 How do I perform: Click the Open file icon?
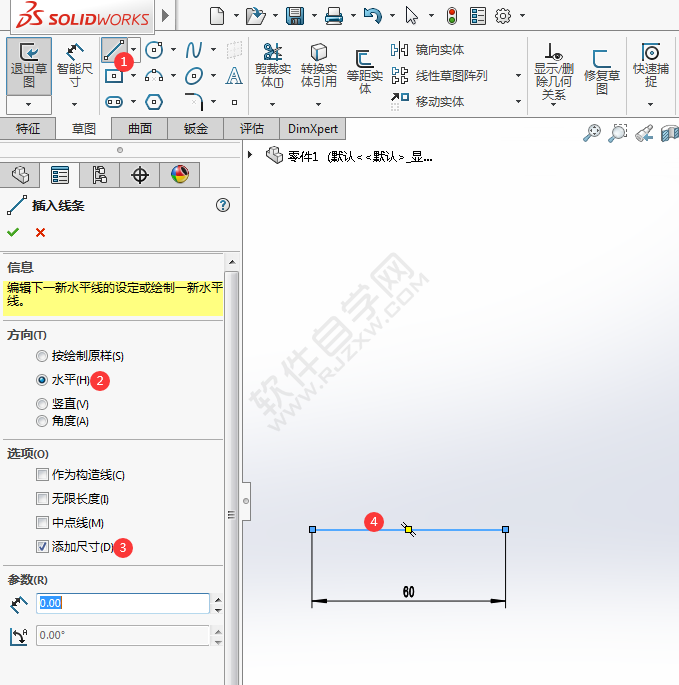click(256, 16)
